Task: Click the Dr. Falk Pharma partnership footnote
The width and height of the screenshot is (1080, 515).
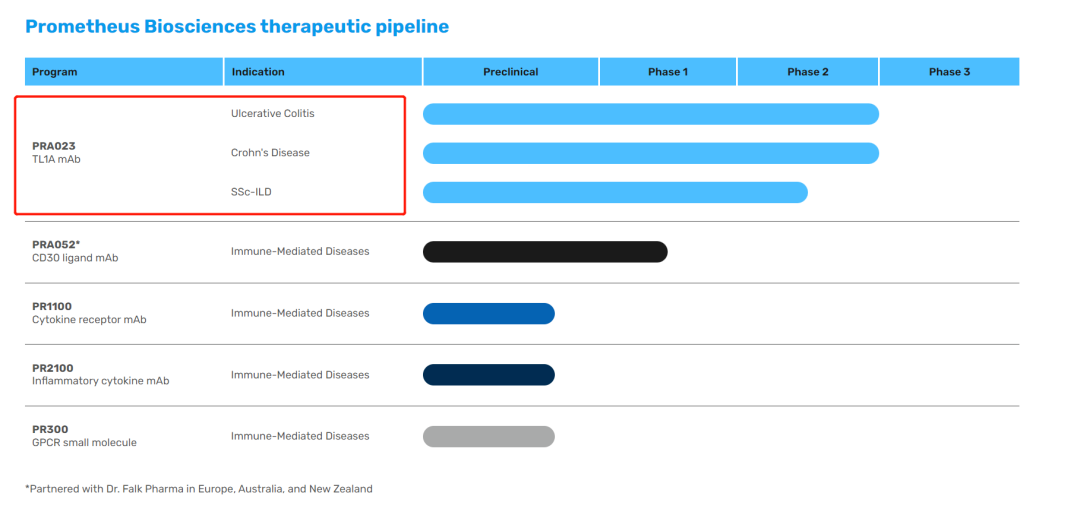Action: pyautogui.click(x=198, y=489)
